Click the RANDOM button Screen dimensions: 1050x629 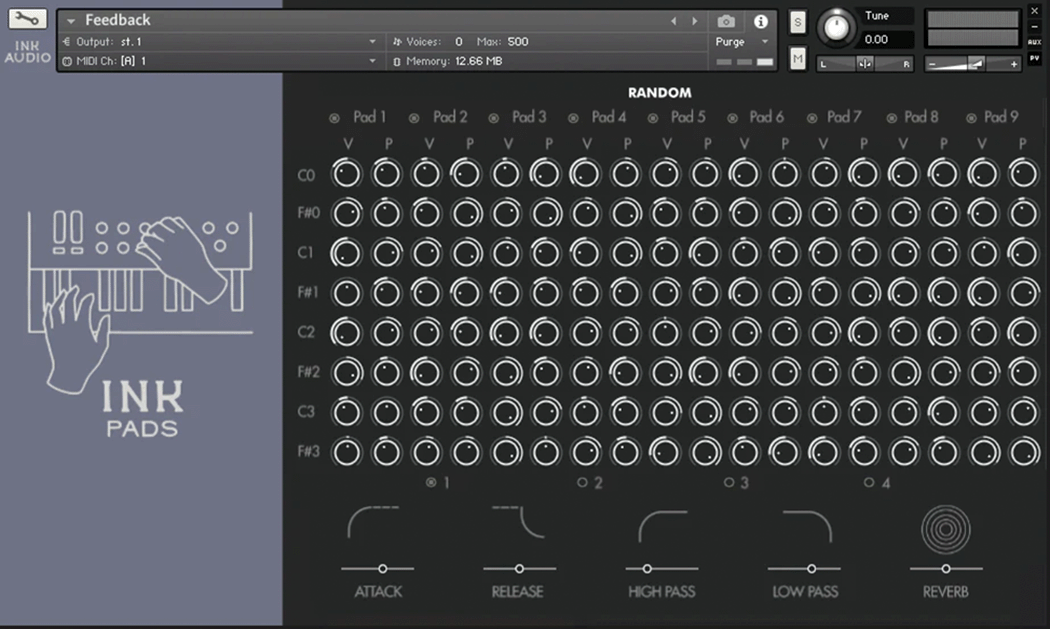[x=660, y=92]
